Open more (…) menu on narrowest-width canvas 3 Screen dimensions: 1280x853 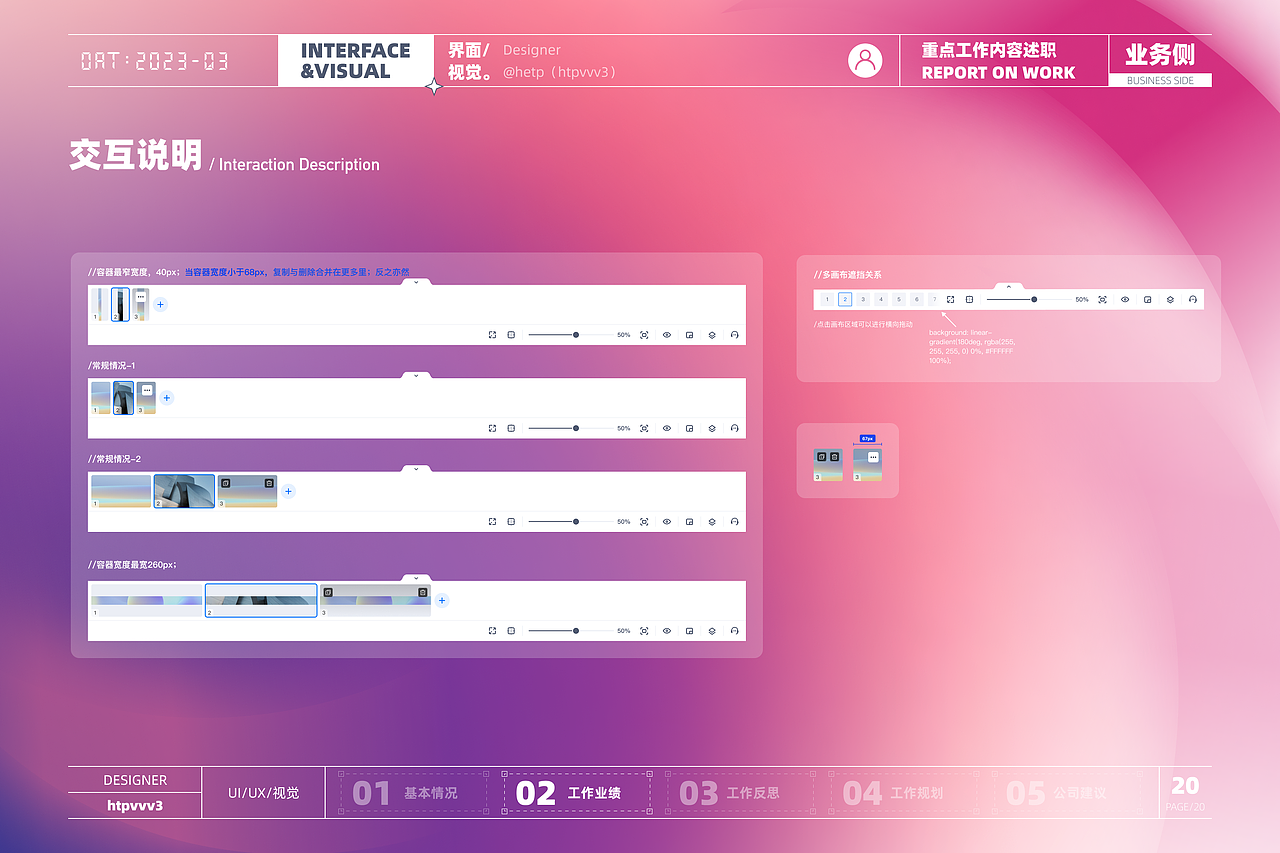click(141, 297)
